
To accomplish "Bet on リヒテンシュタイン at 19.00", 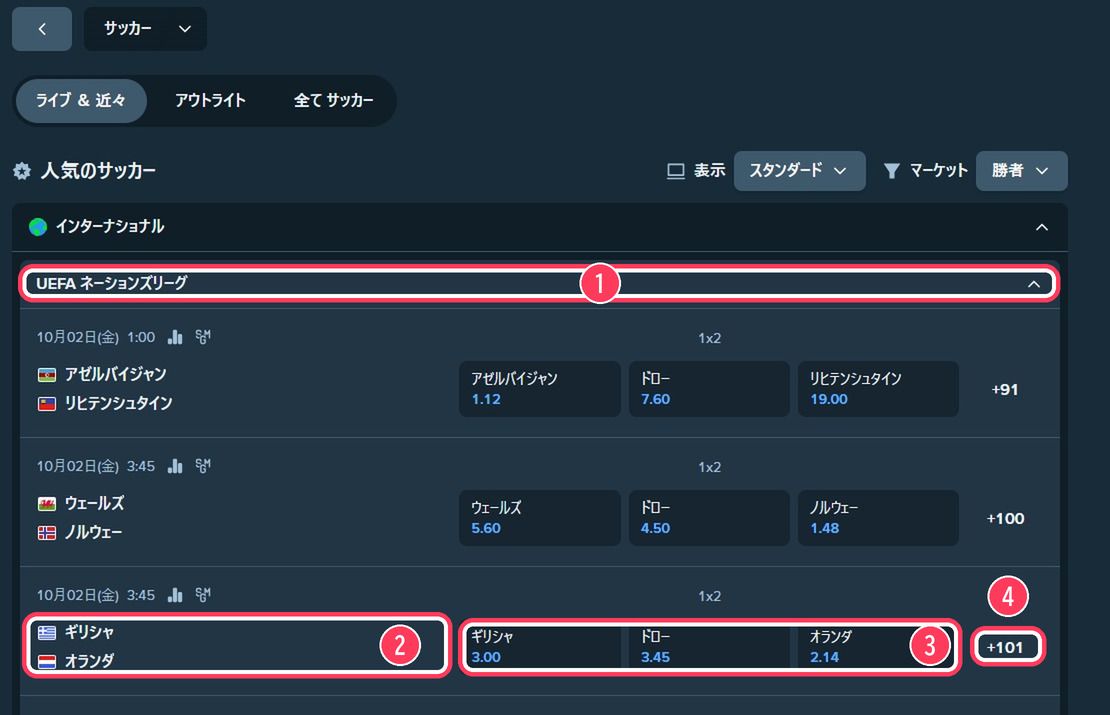I will 878,389.
